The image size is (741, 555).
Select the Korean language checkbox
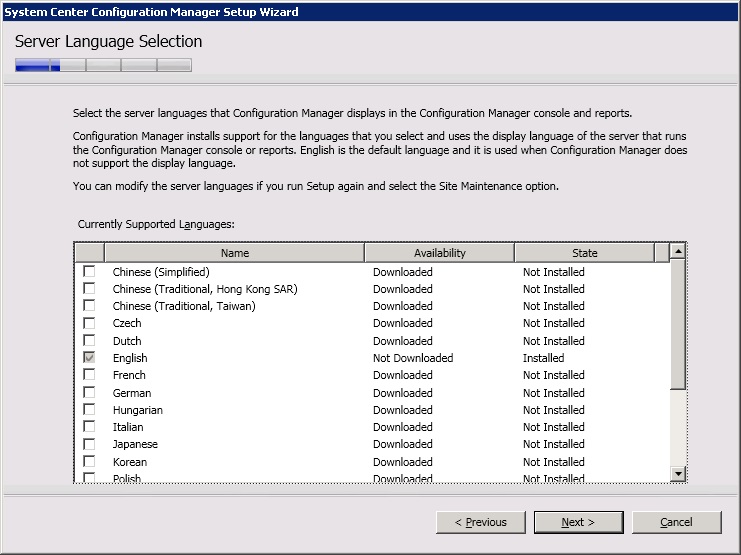[90, 462]
